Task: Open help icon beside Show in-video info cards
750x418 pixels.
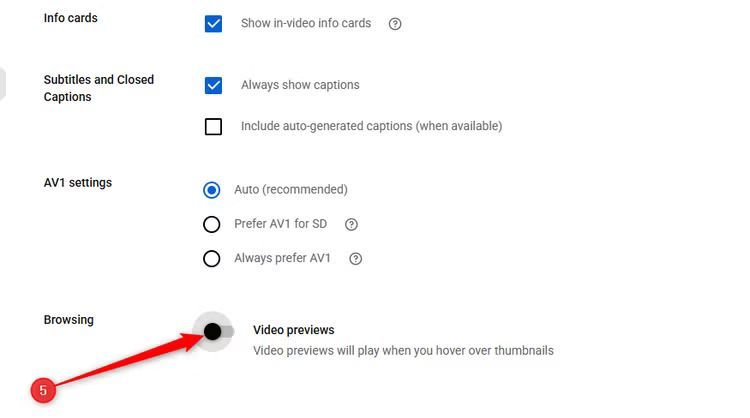Action: (395, 23)
